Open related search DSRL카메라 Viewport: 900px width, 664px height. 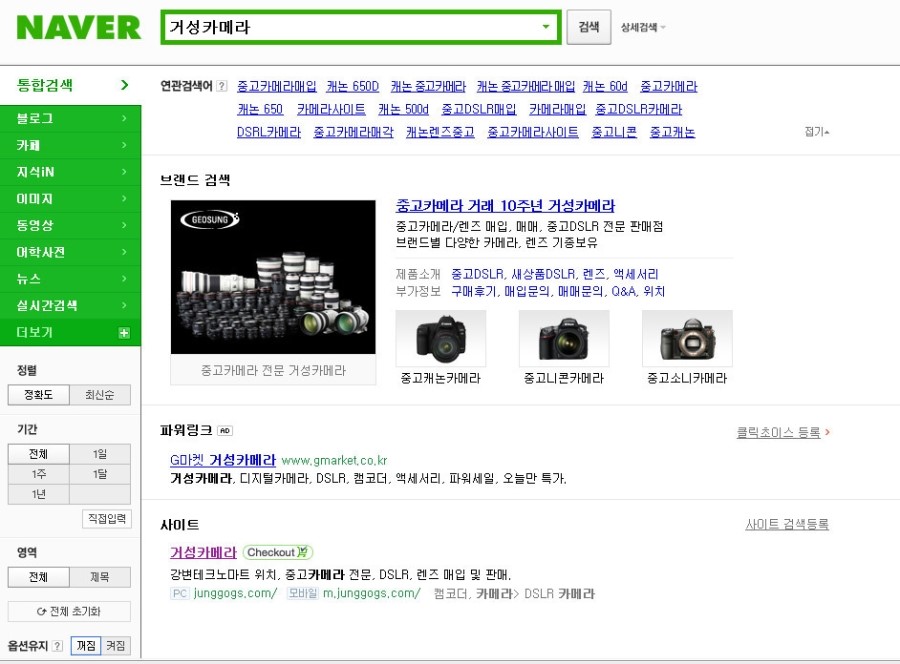[269, 132]
